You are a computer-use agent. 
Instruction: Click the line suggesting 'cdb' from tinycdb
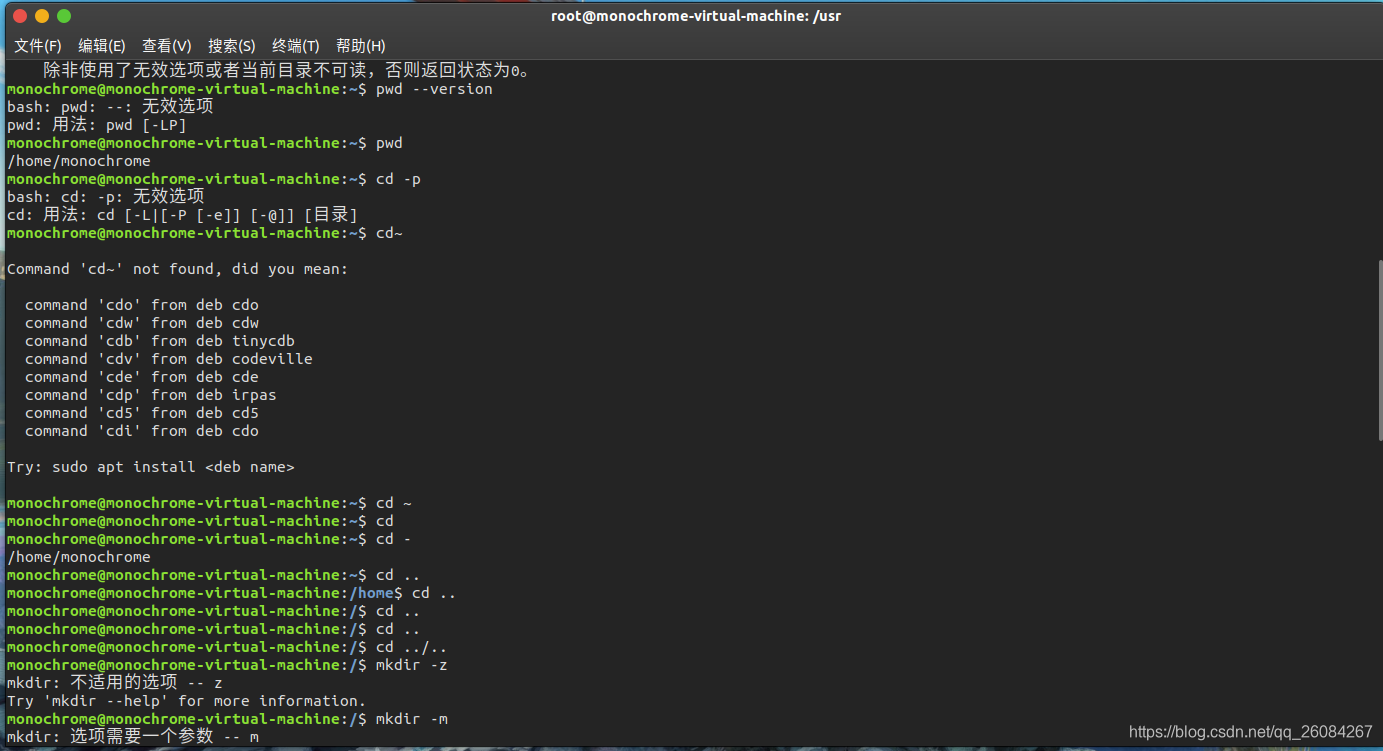[x=160, y=341]
